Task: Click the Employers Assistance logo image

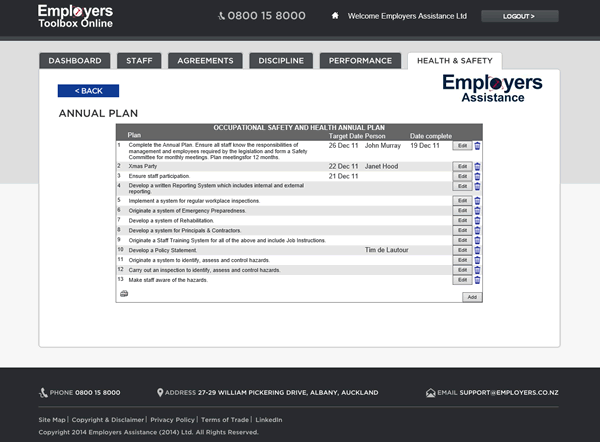Action: [491, 88]
